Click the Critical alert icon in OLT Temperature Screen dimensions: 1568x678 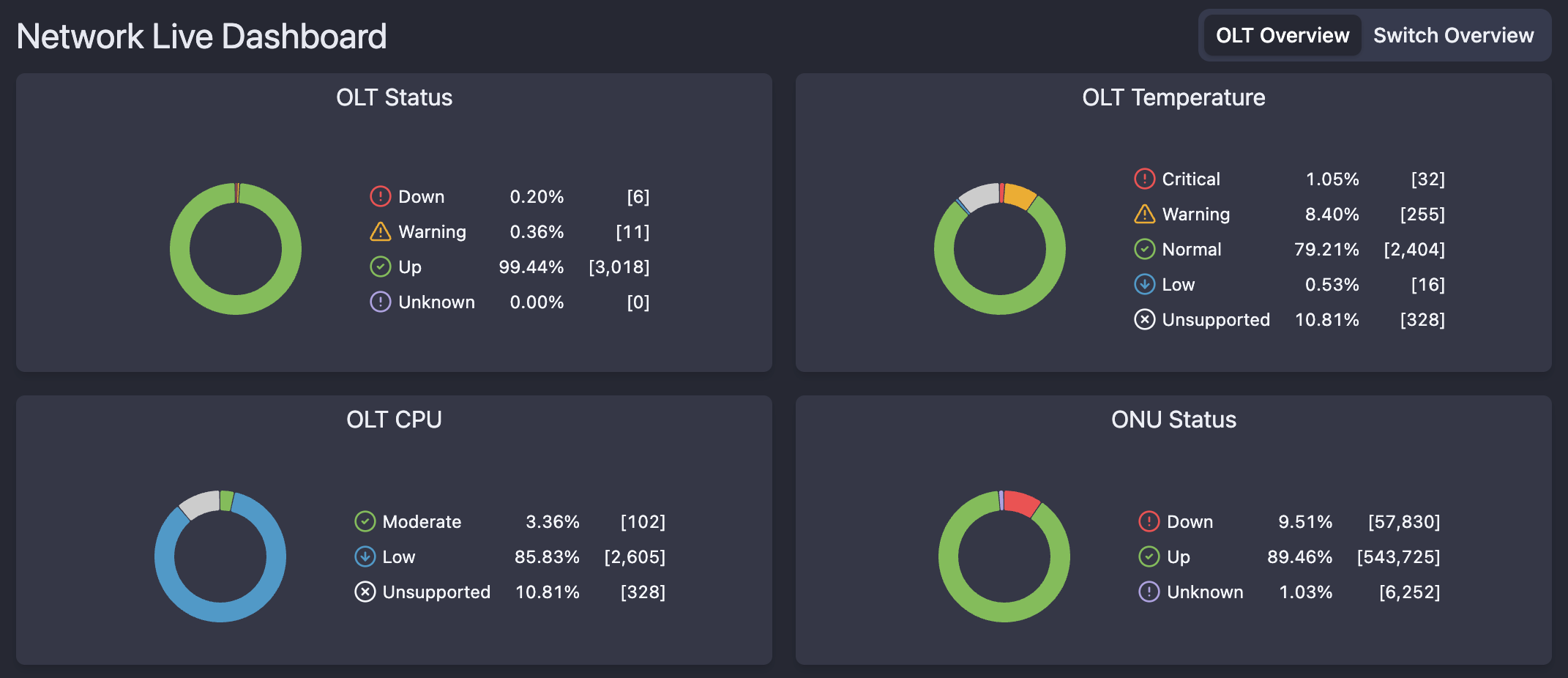1144,179
